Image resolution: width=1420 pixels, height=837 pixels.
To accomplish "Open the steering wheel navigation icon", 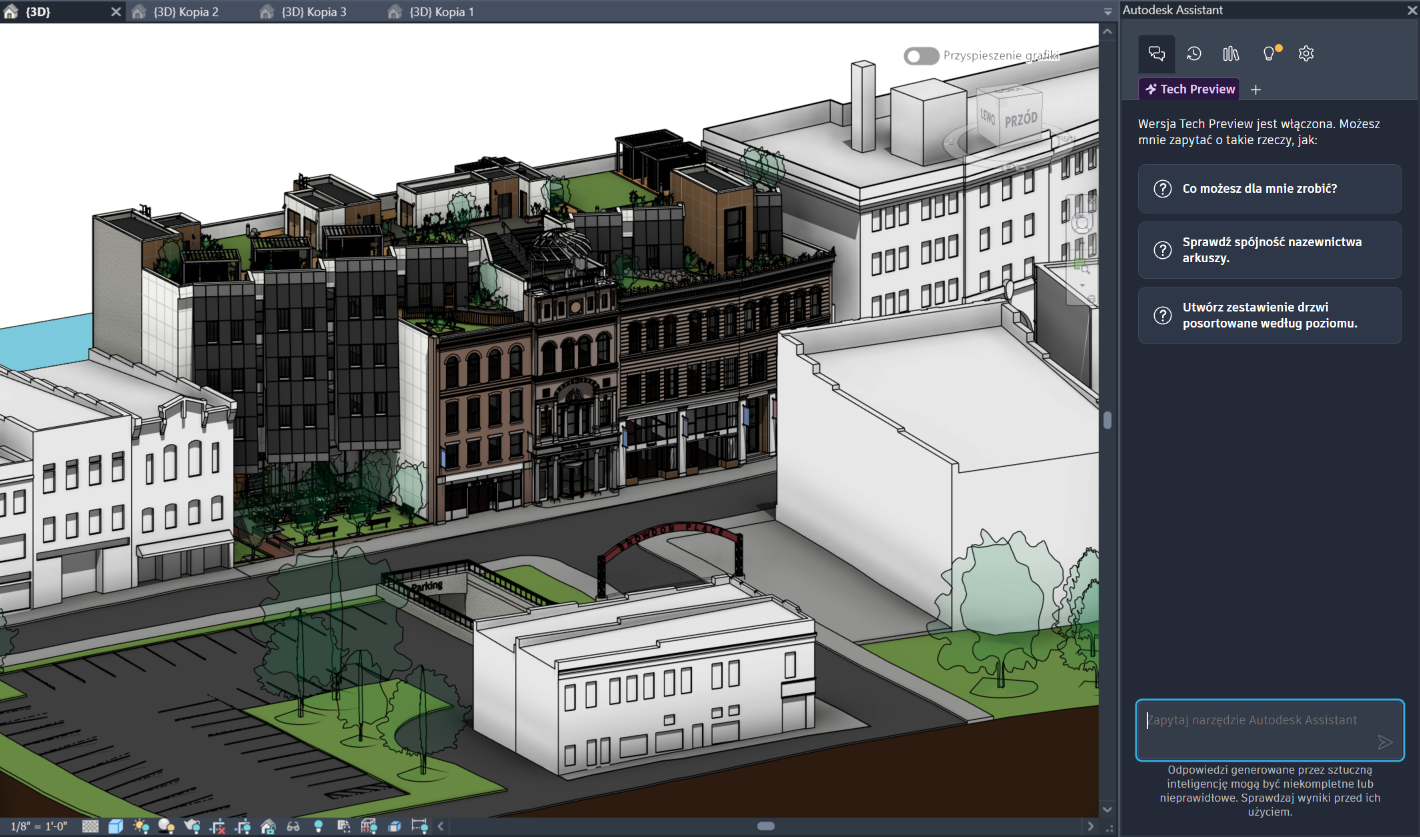I will click(x=1082, y=223).
